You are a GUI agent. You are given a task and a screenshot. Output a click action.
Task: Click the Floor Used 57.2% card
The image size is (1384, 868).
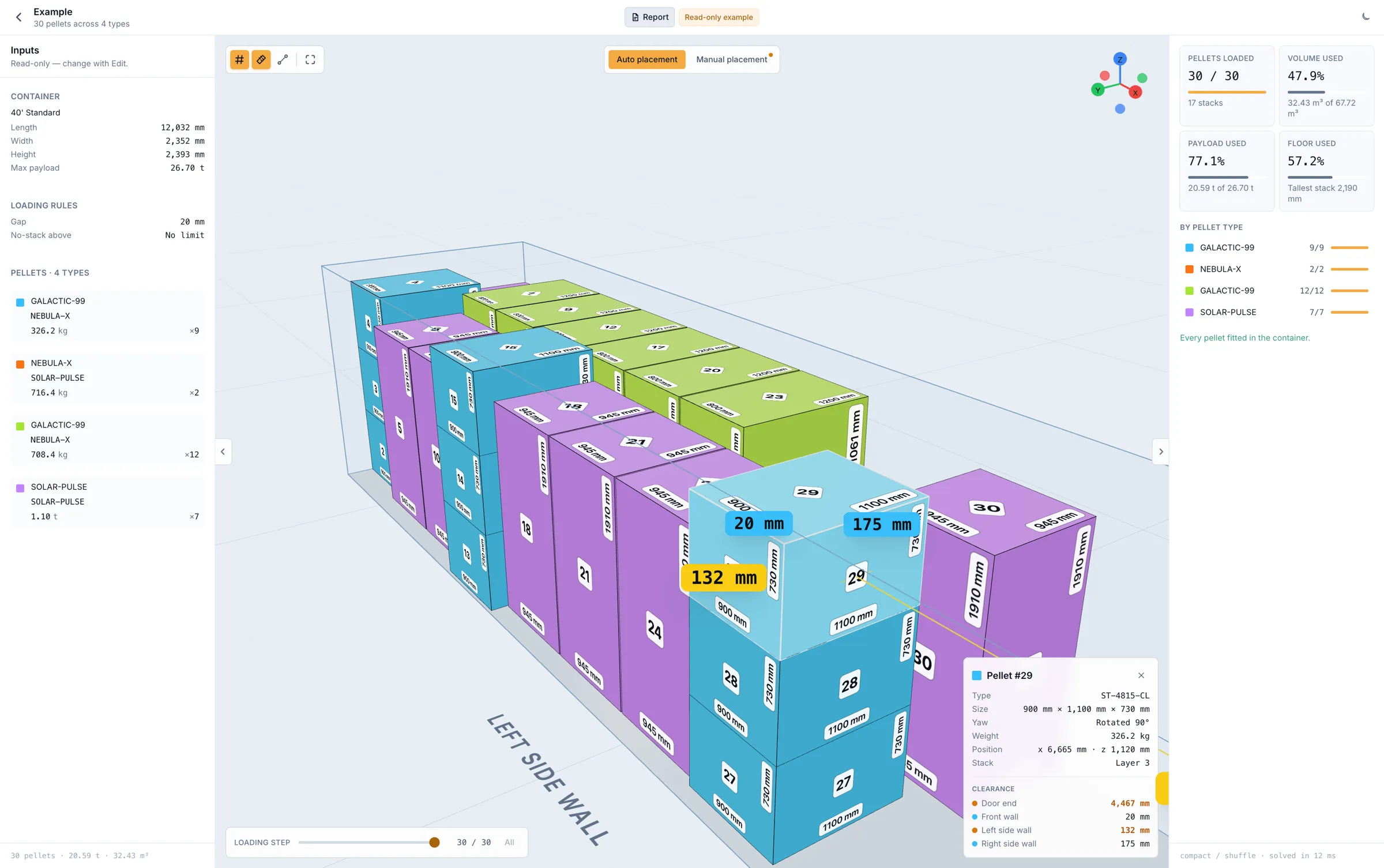1326,171
